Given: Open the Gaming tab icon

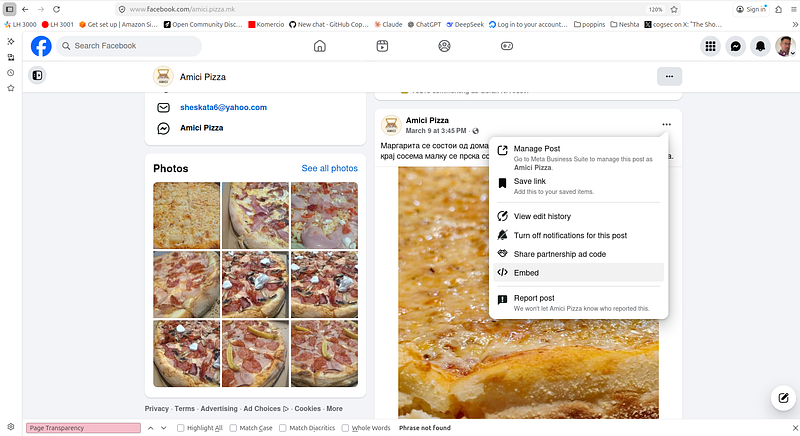Looking at the screenshot, I should tap(506, 46).
